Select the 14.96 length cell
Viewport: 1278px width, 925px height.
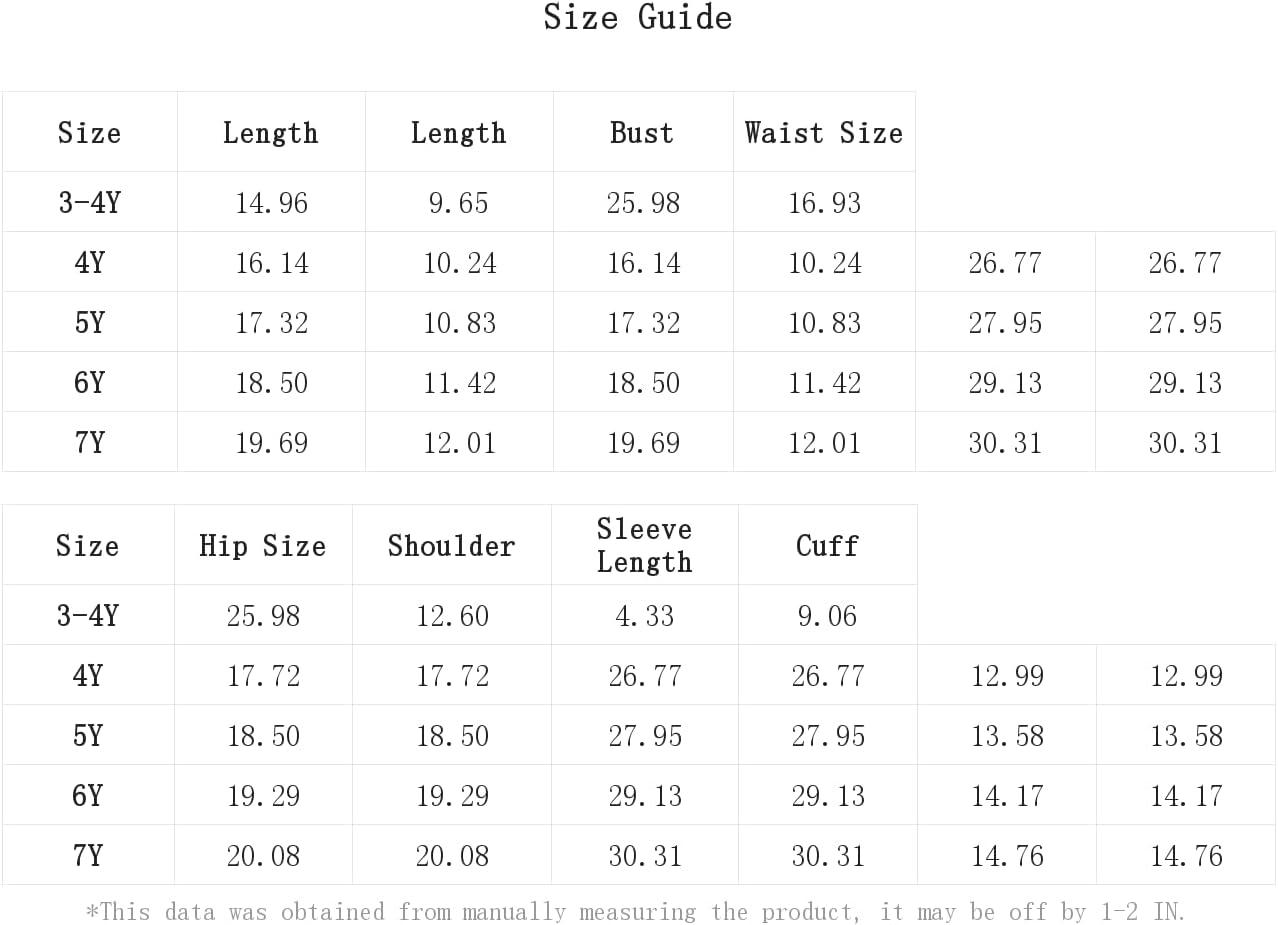271,203
